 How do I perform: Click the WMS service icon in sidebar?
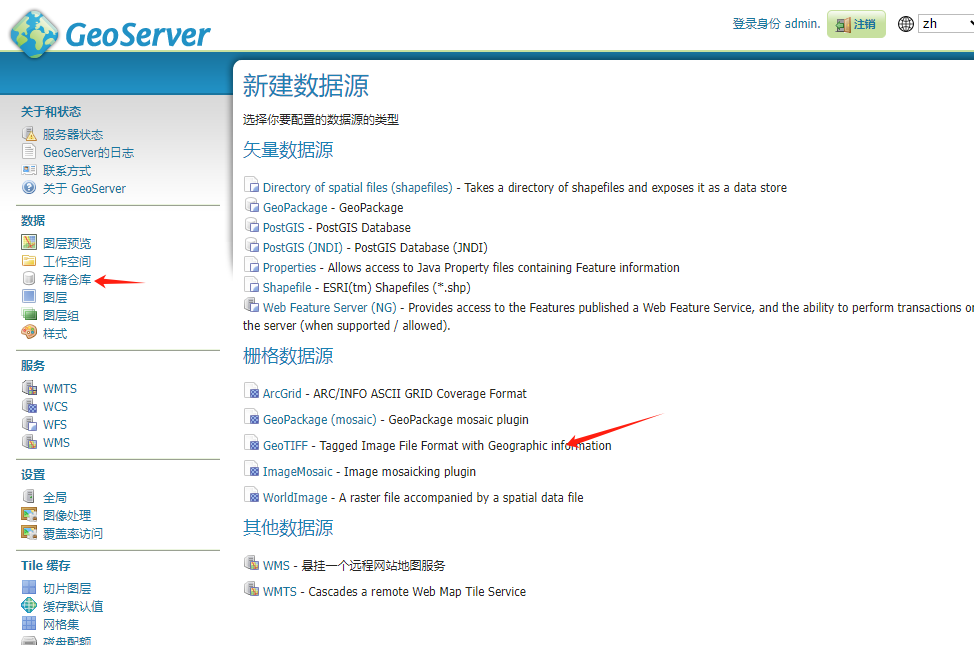pos(29,442)
